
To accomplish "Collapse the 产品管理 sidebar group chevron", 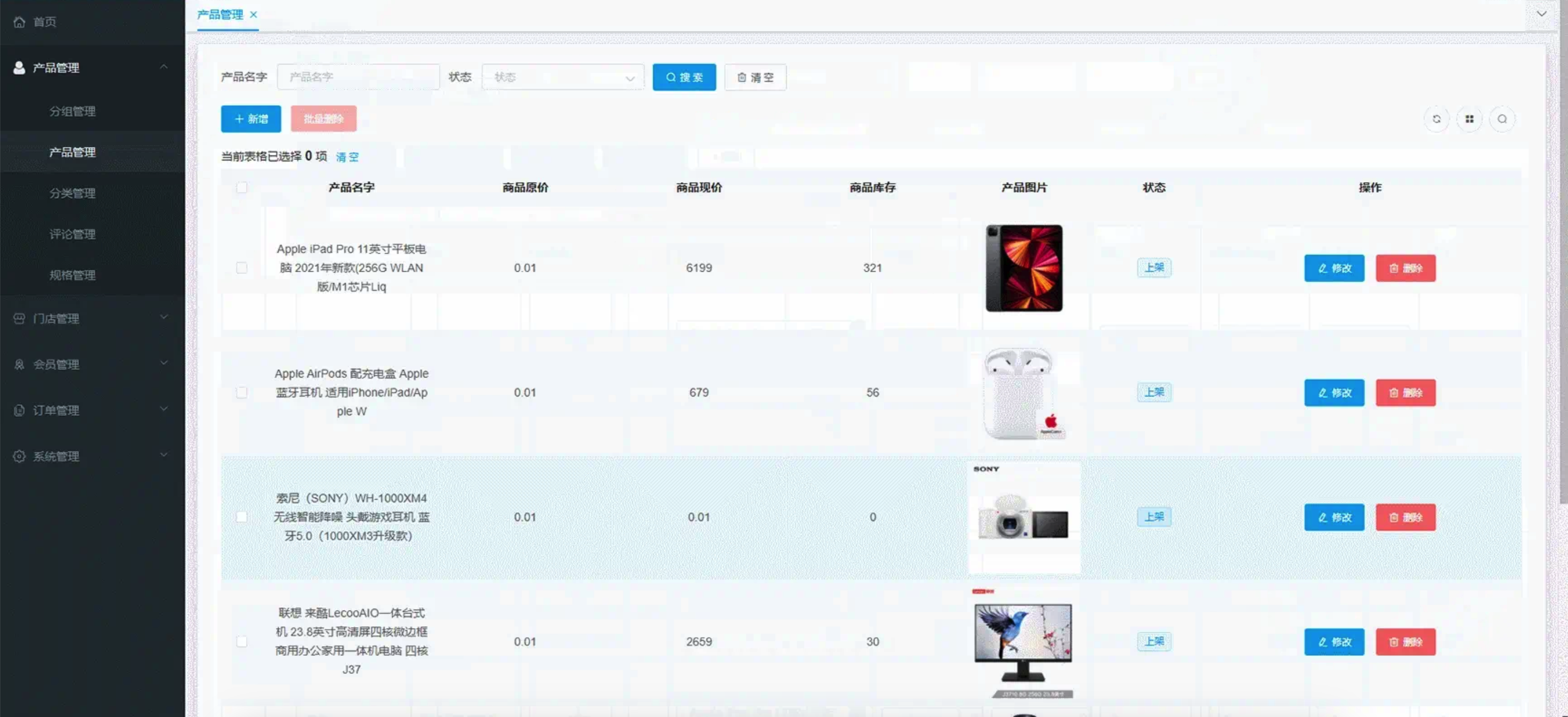I will tap(164, 67).
